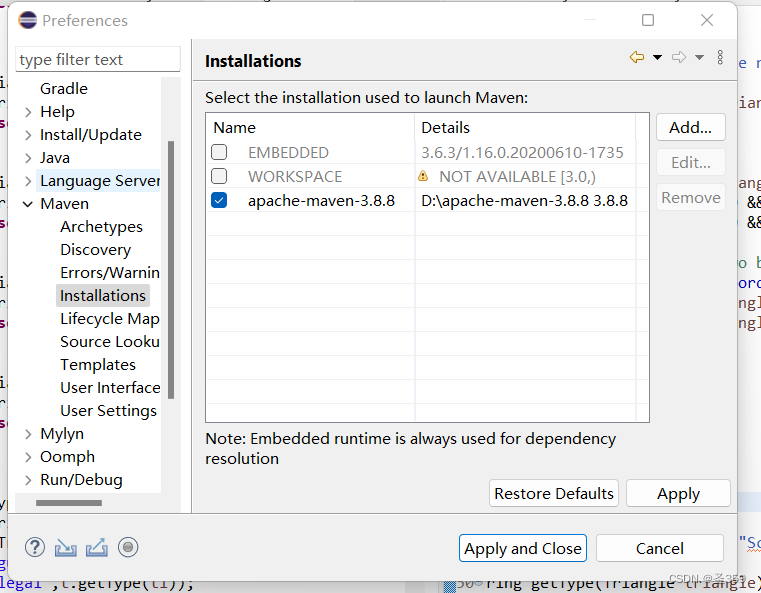Click the D:\apache-maven-3.8.8 3.8.8 details cell
The image size is (761, 593).
[525, 200]
